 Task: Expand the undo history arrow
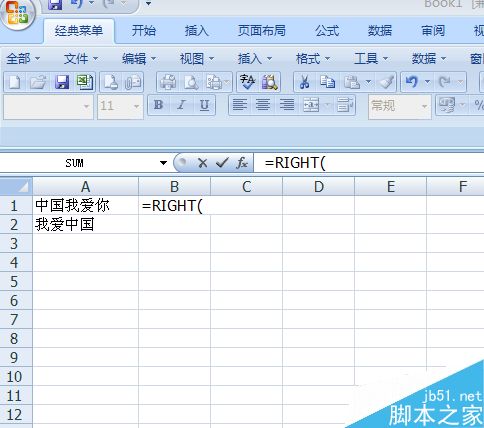point(427,82)
